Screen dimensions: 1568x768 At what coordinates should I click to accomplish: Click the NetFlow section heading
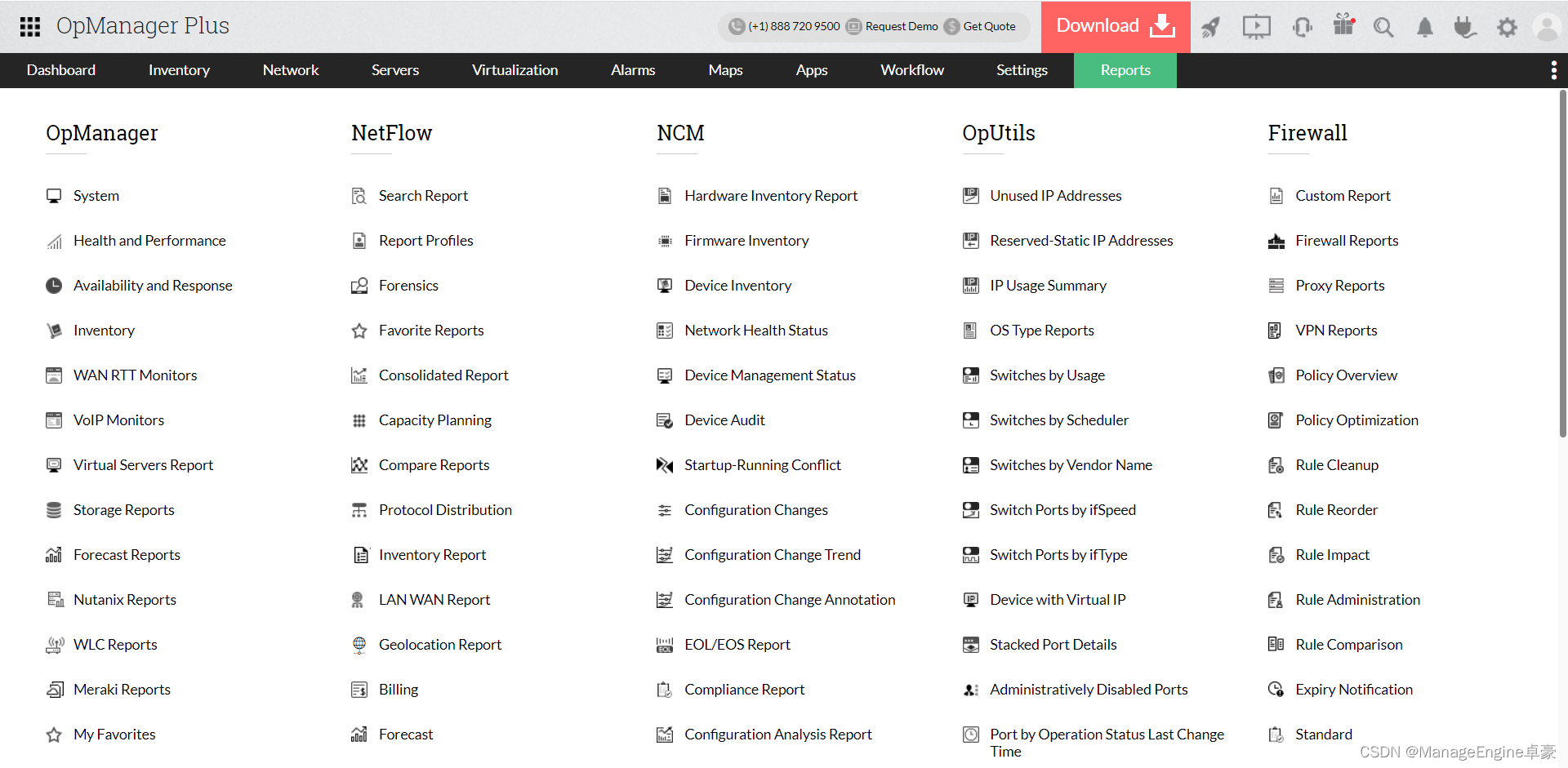391,133
